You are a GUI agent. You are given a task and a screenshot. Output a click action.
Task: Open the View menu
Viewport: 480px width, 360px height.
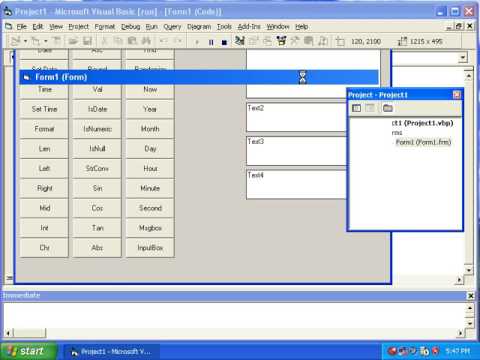pyautogui.click(x=56, y=27)
